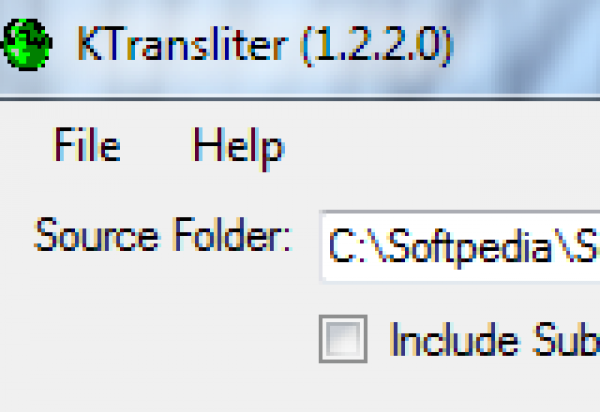Click empty title bar right of version

pyautogui.click(x=530, y=44)
